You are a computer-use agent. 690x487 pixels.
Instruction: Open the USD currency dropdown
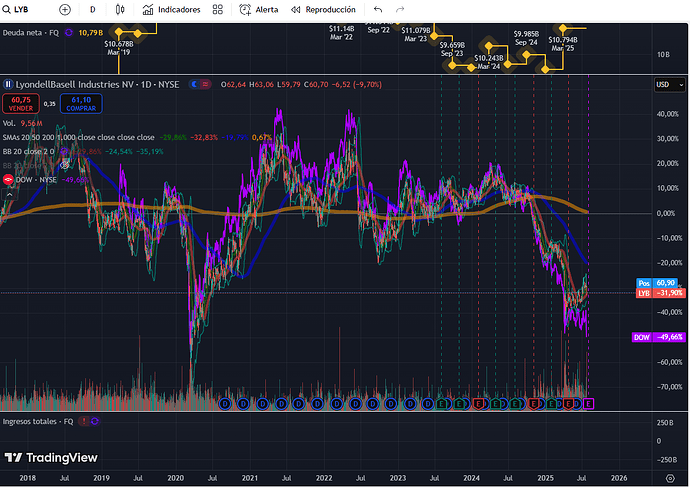pos(669,84)
